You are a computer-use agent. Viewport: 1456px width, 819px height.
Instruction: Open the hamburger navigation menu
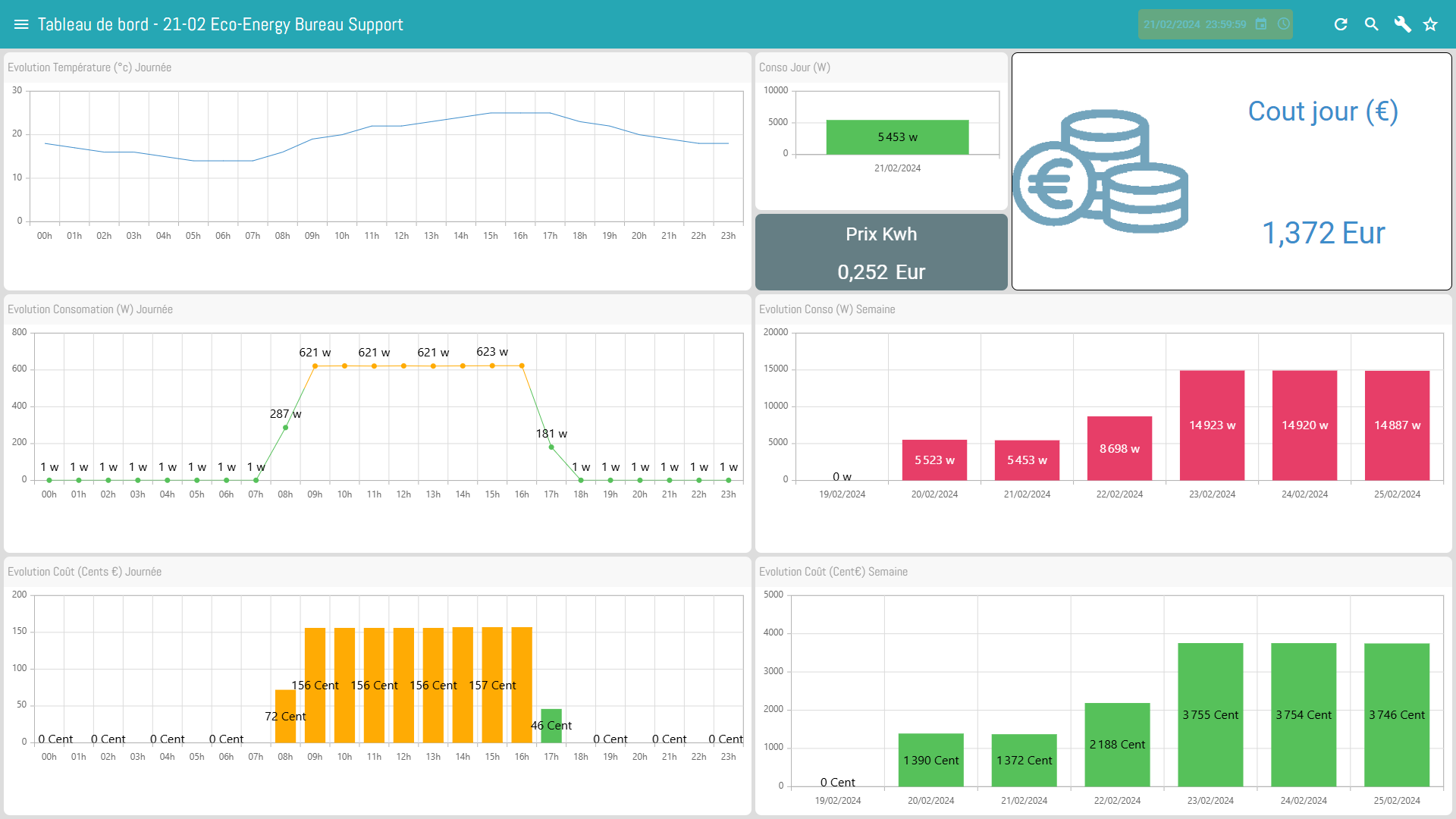tap(21, 24)
